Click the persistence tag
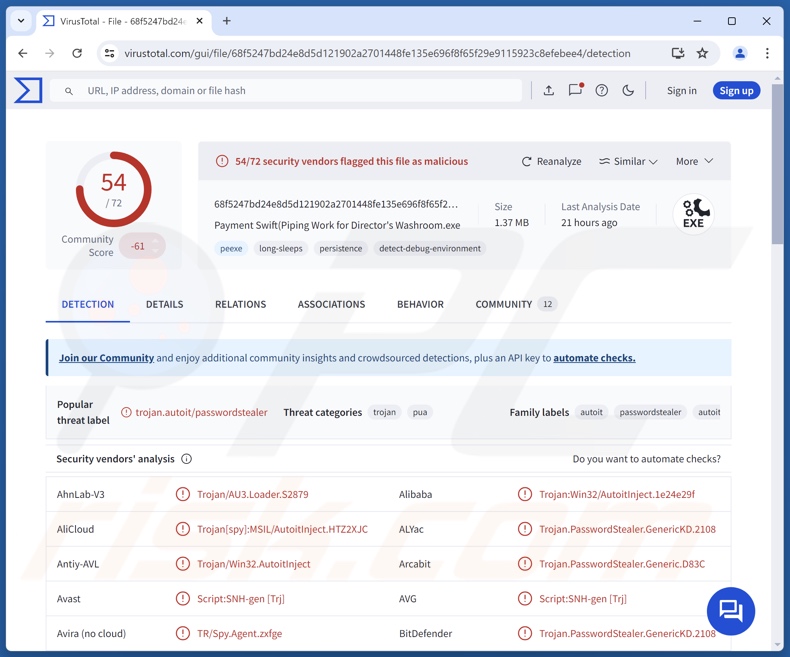790x657 pixels. (341, 248)
